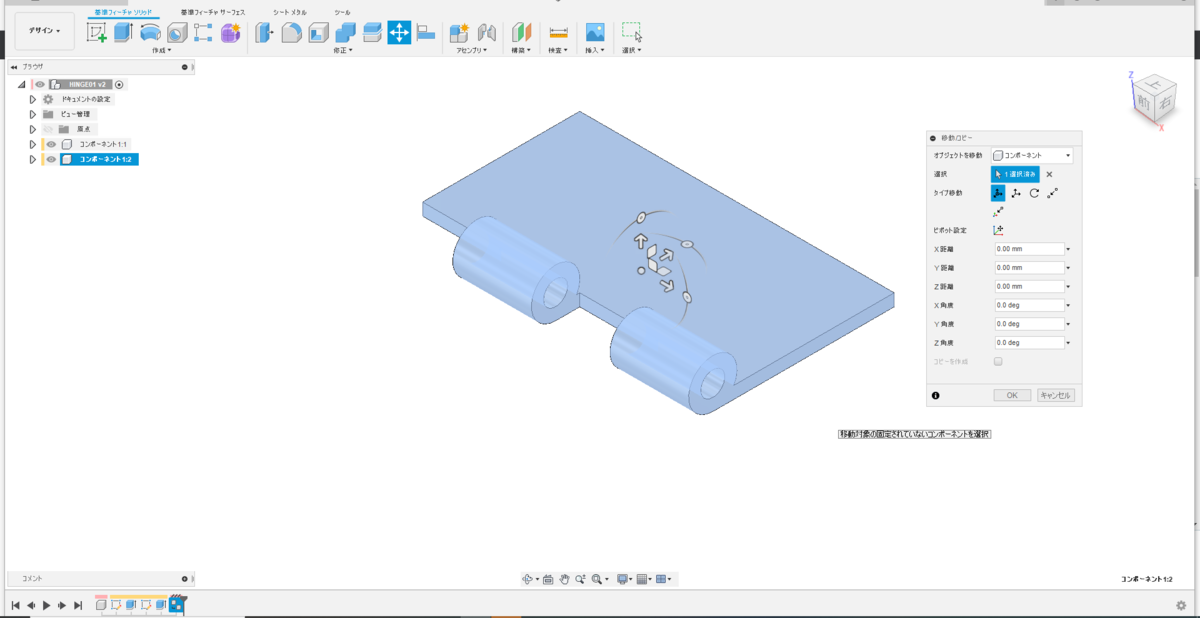Select the Create Form tool
Image resolution: width=1200 pixels, height=618 pixels.
coord(231,33)
